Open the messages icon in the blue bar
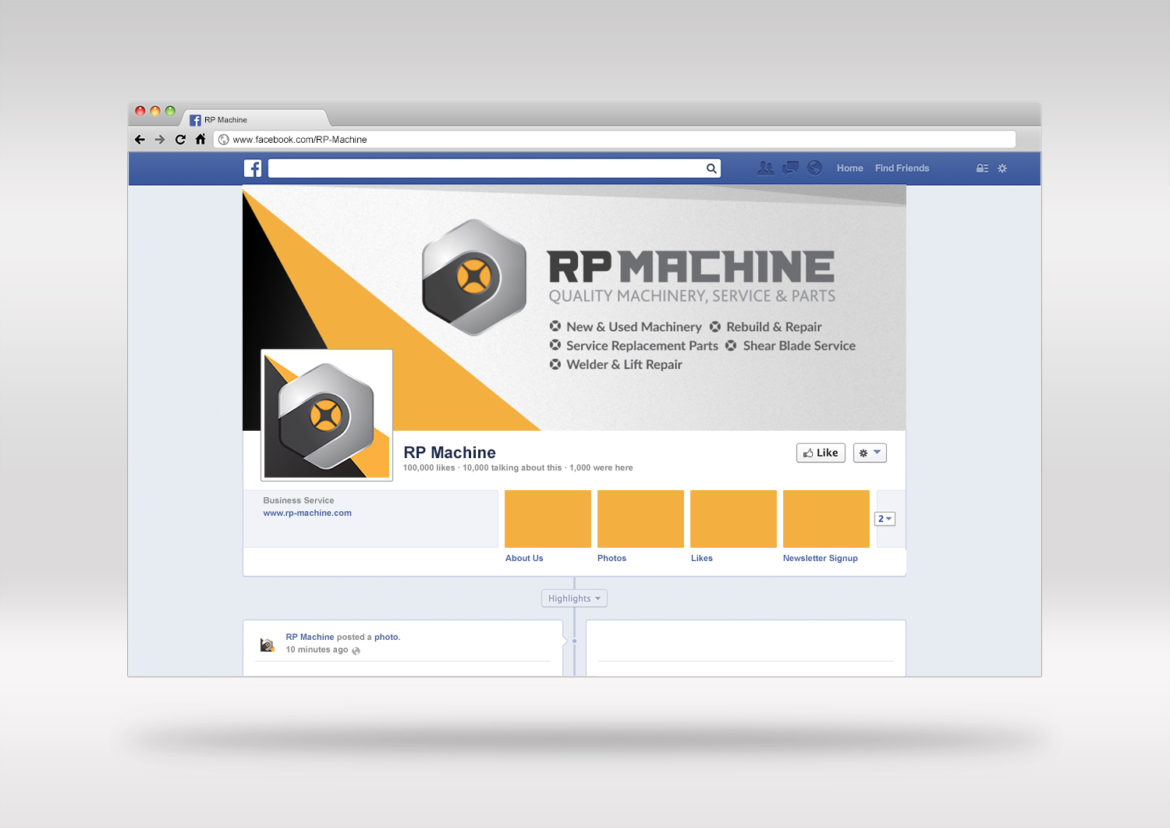This screenshot has width=1170, height=828. (790, 168)
